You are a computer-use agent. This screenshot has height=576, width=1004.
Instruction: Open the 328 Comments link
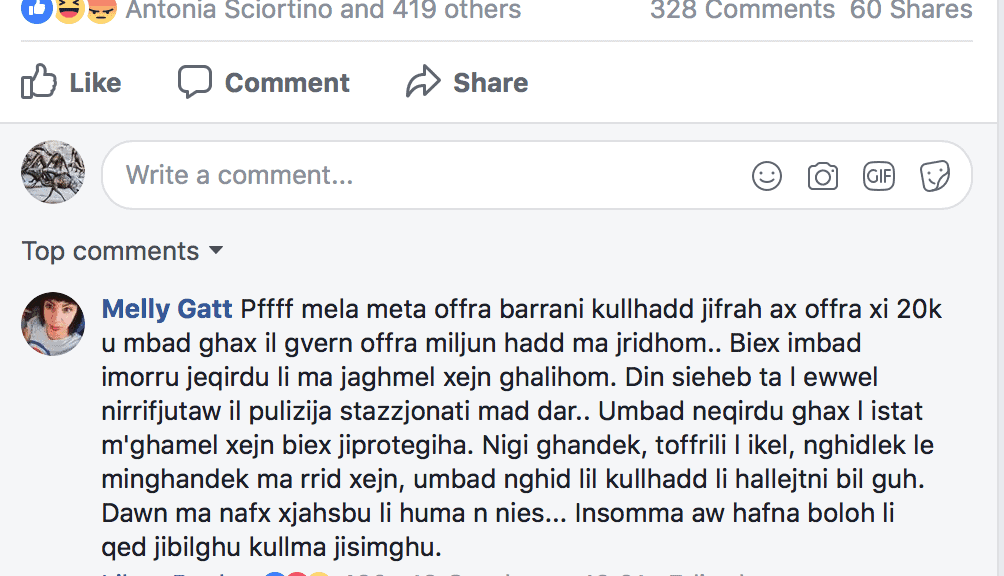pos(742,11)
